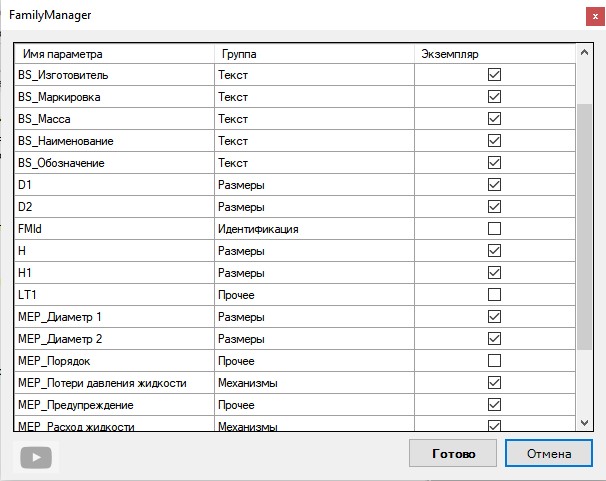
Task: Click the YouTube video play icon
Action: coord(38,456)
